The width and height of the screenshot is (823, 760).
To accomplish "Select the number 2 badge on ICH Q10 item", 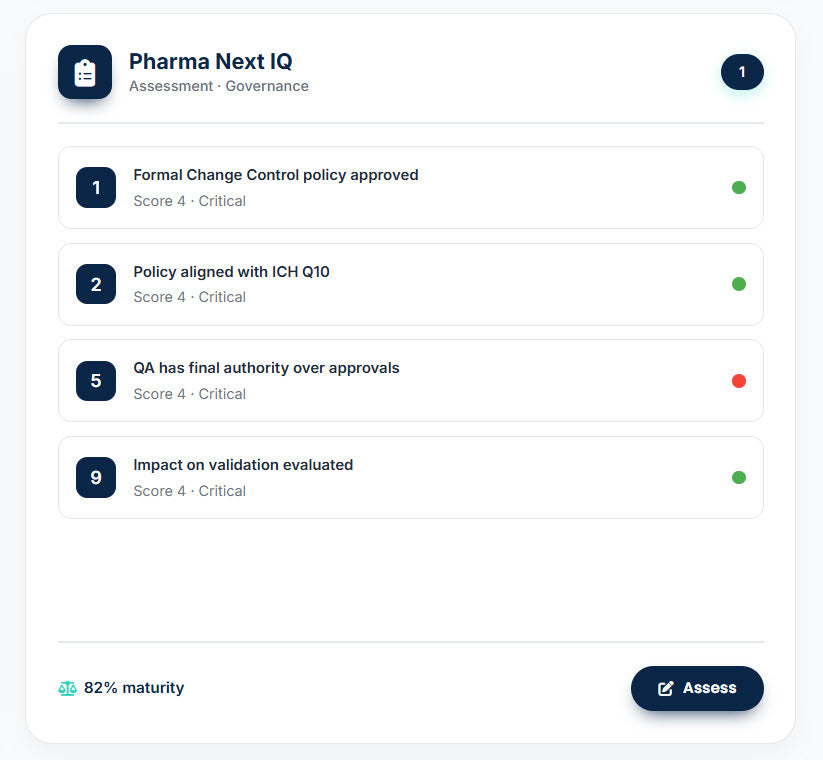I will pos(96,284).
